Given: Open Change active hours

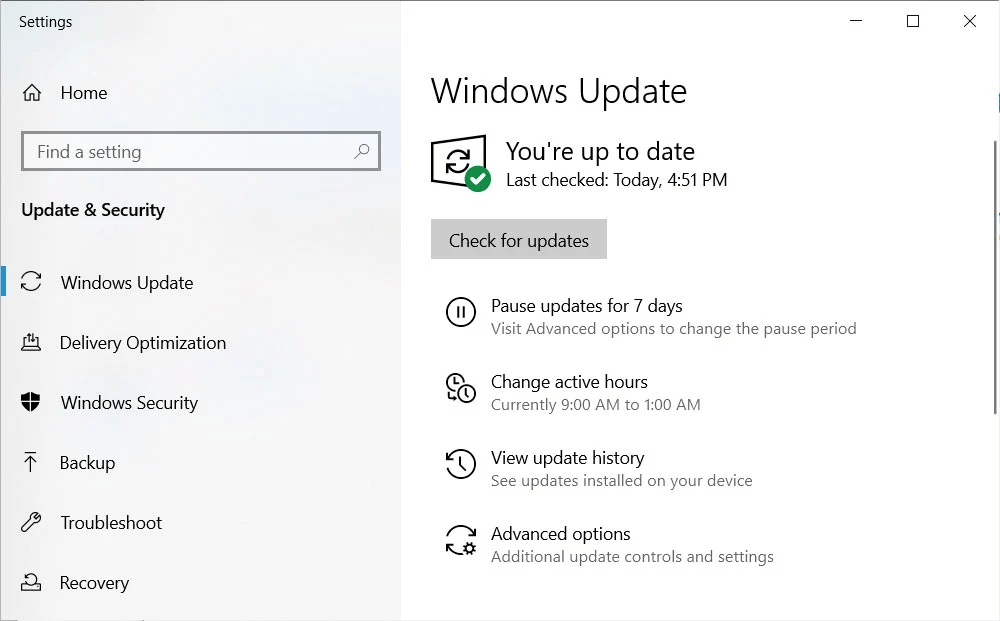Looking at the screenshot, I should (570, 382).
